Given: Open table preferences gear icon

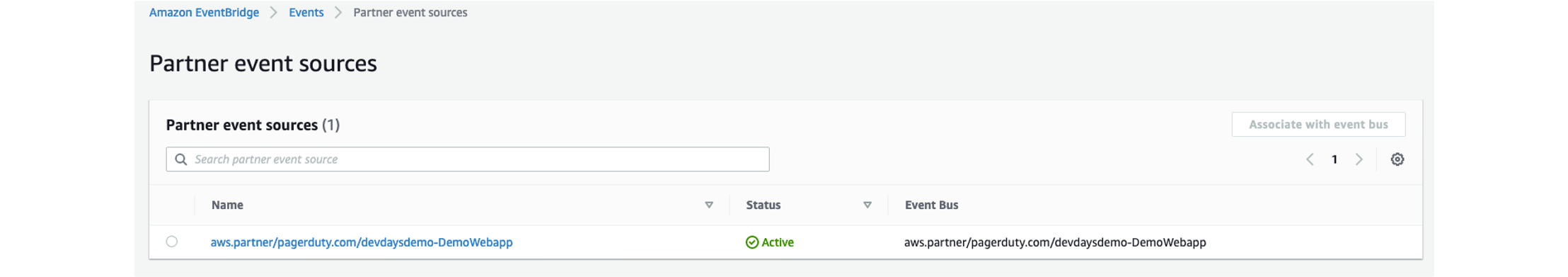Looking at the screenshot, I should [x=1397, y=159].
